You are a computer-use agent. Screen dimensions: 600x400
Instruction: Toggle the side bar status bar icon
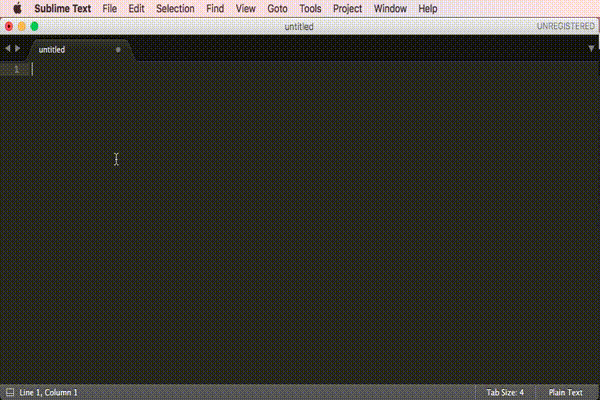pyautogui.click(x=10, y=392)
